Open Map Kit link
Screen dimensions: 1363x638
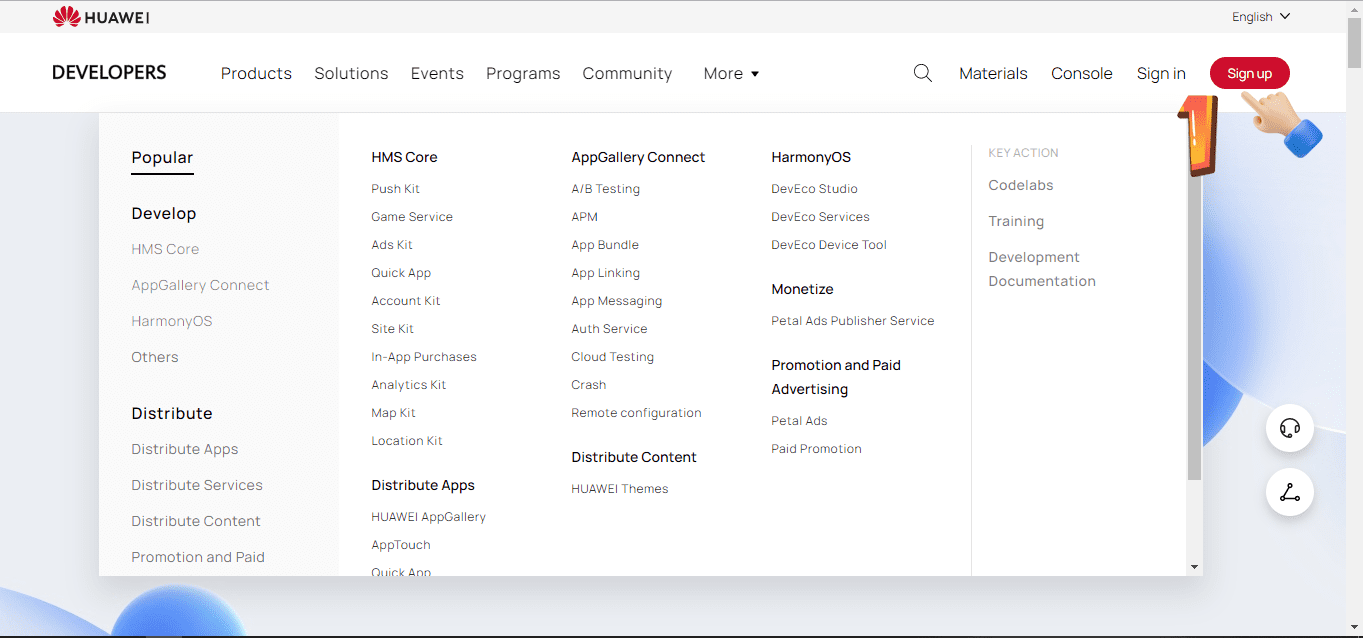(x=393, y=413)
